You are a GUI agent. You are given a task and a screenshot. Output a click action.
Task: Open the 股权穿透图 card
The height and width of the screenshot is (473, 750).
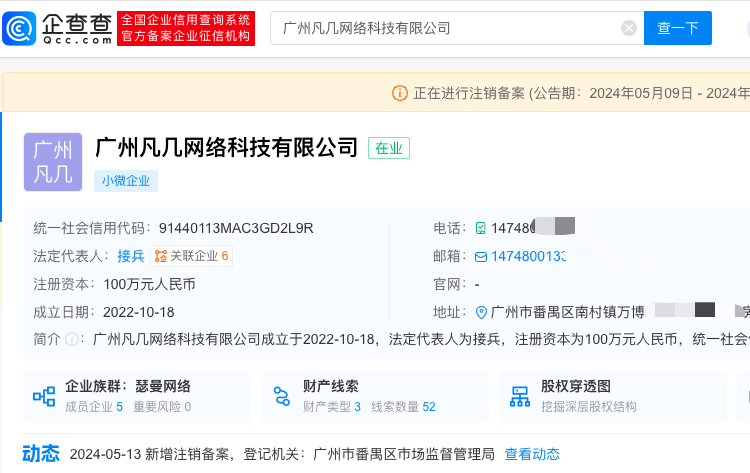[x=613, y=396]
